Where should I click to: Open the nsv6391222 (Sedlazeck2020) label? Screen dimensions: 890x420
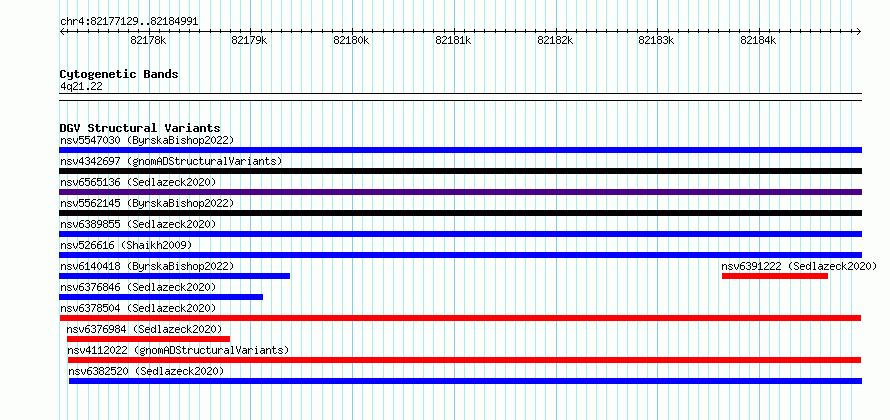[x=799, y=266]
